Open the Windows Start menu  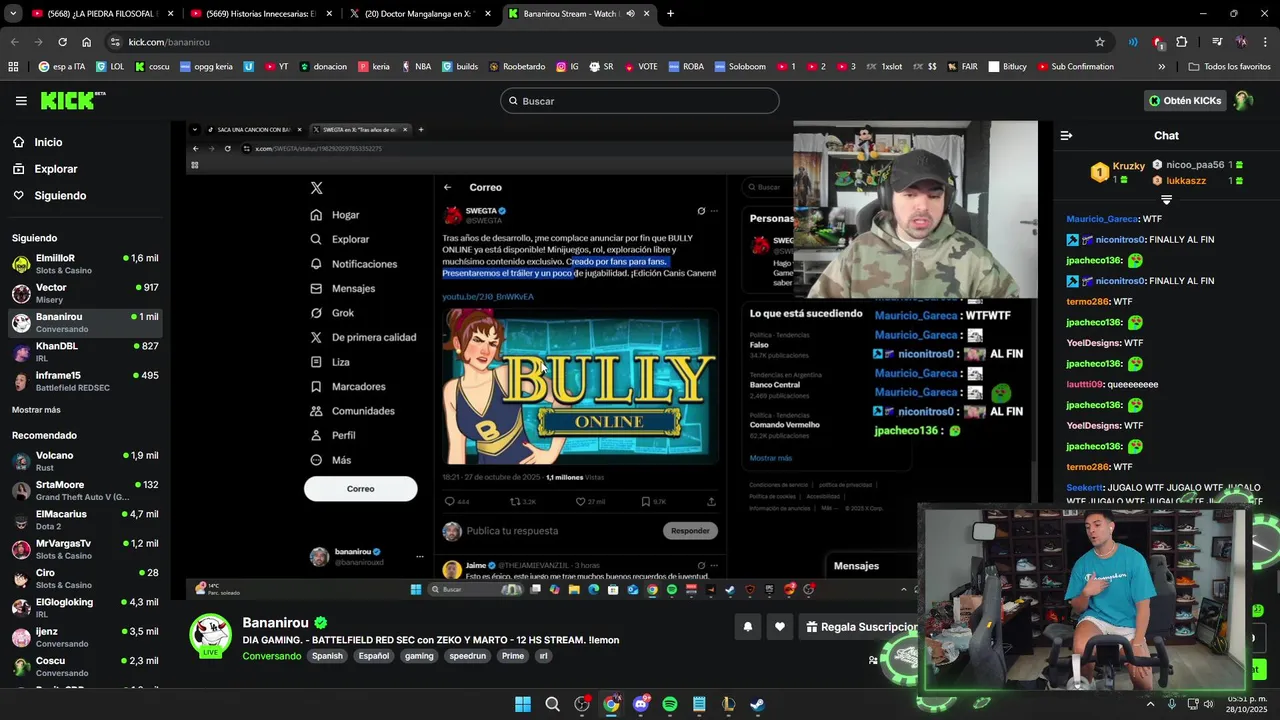pyautogui.click(x=523, y=704)
